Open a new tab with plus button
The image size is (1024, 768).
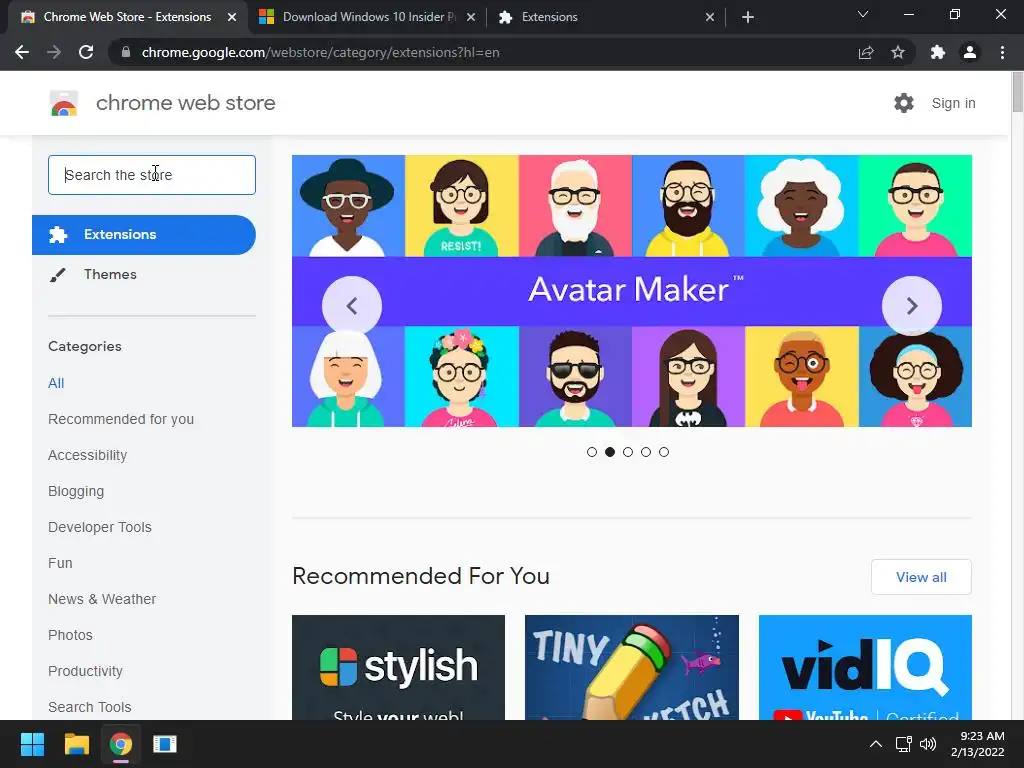pyautogui.click(x=748, y=17)
